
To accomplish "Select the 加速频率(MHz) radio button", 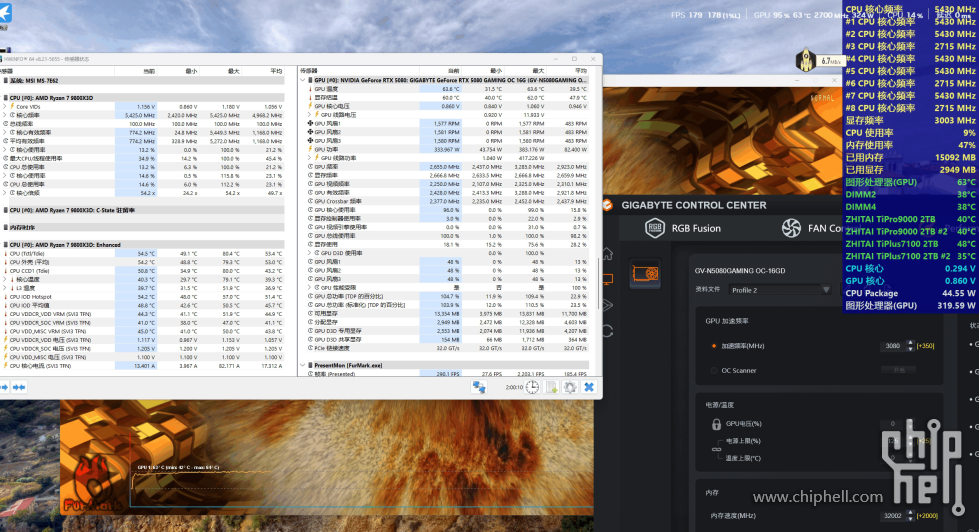I will click(x=714, y=346).
